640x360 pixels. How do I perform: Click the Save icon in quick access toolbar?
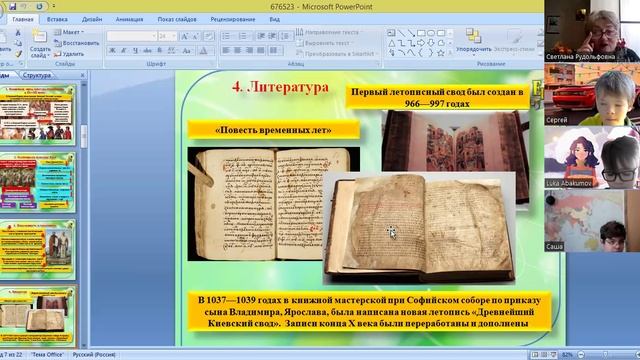point(12,6)
